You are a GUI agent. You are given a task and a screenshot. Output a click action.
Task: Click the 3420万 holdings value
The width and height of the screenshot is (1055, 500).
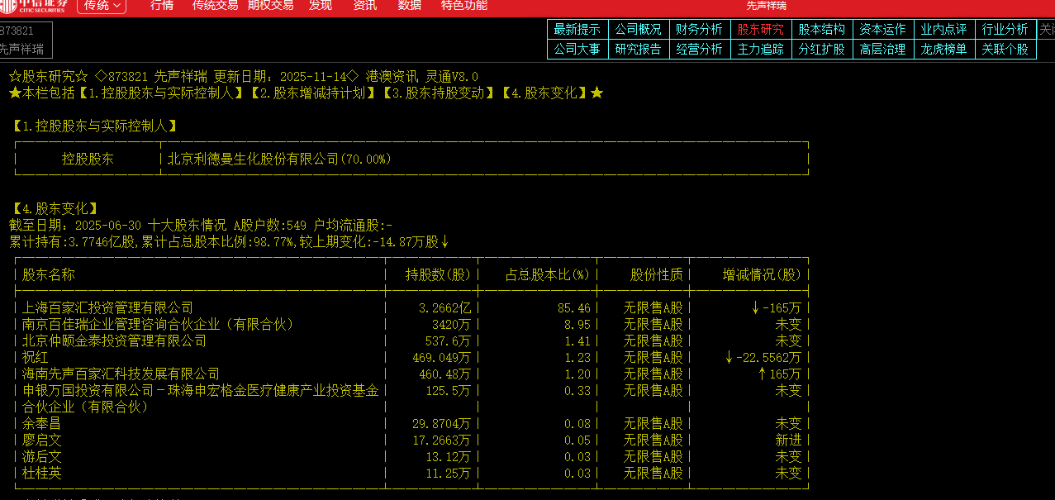451,324
